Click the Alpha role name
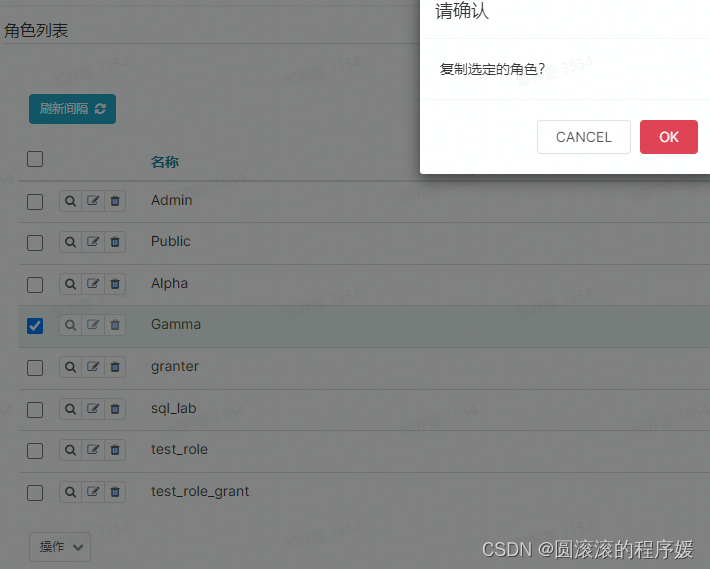This screenshot has width=710, height=569. click(x=169, y=283)
